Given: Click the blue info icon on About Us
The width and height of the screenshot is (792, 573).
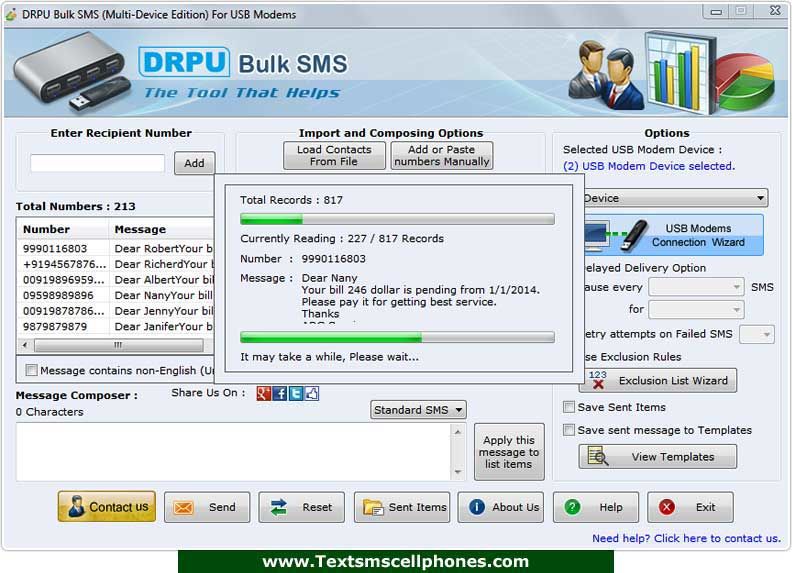Looking at the screenshot, I should [x=476, y=507].
